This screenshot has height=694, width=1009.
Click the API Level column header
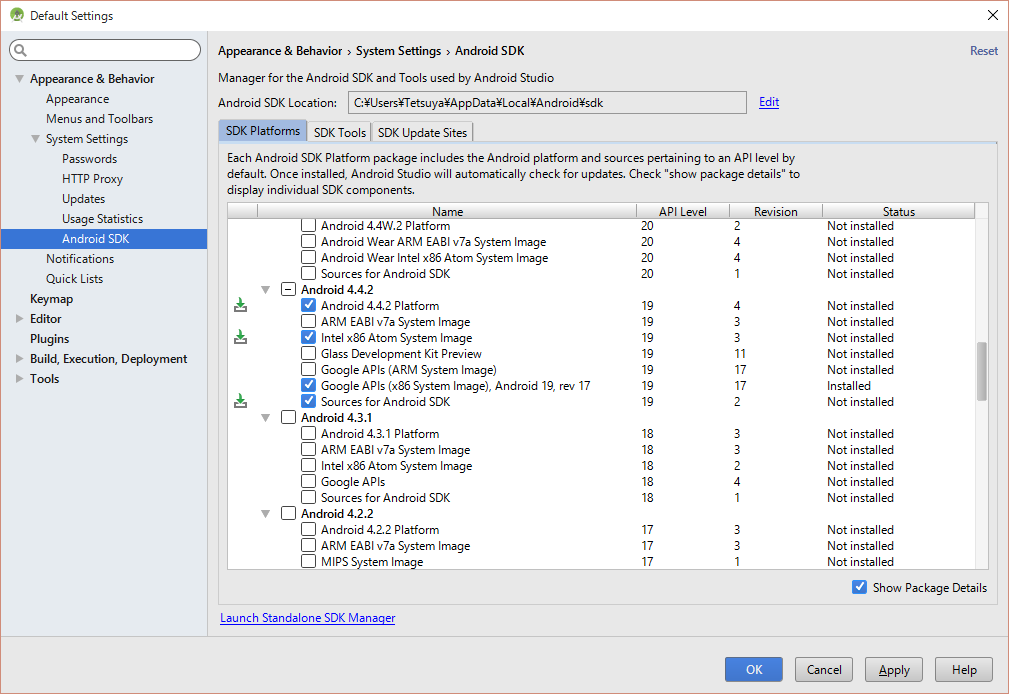pos(683,211)
